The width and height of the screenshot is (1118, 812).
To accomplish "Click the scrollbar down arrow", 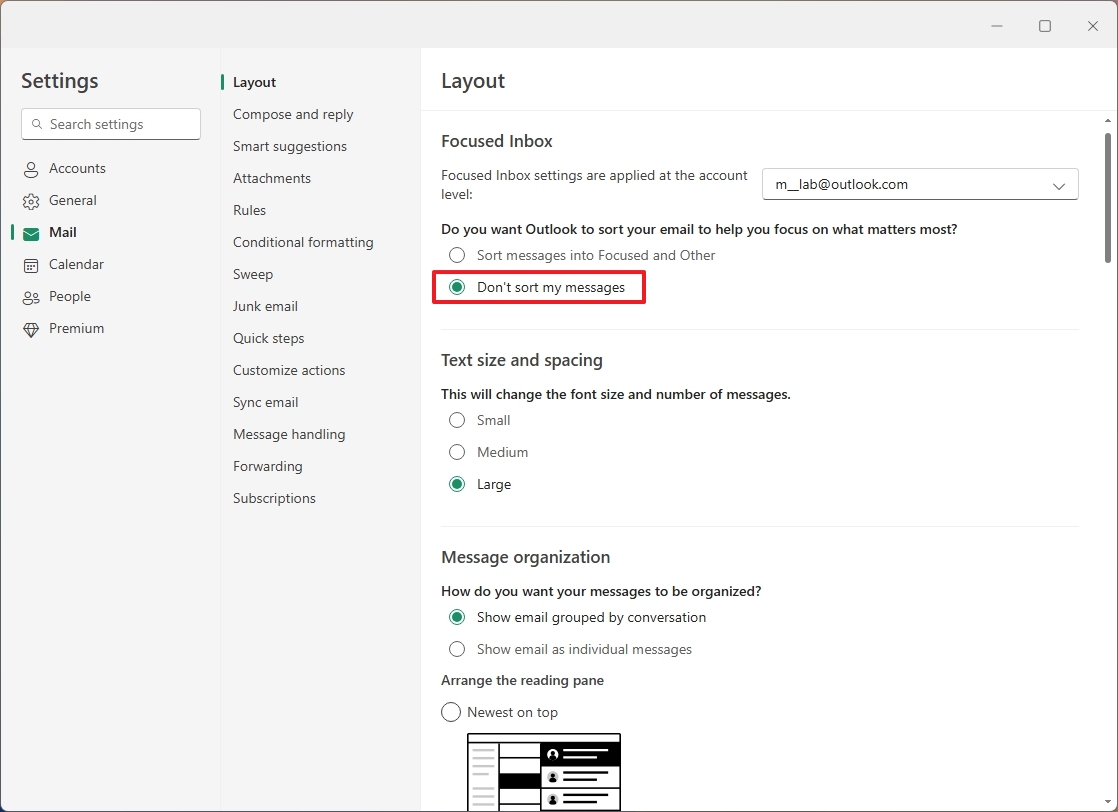I will pos(1107,801).
